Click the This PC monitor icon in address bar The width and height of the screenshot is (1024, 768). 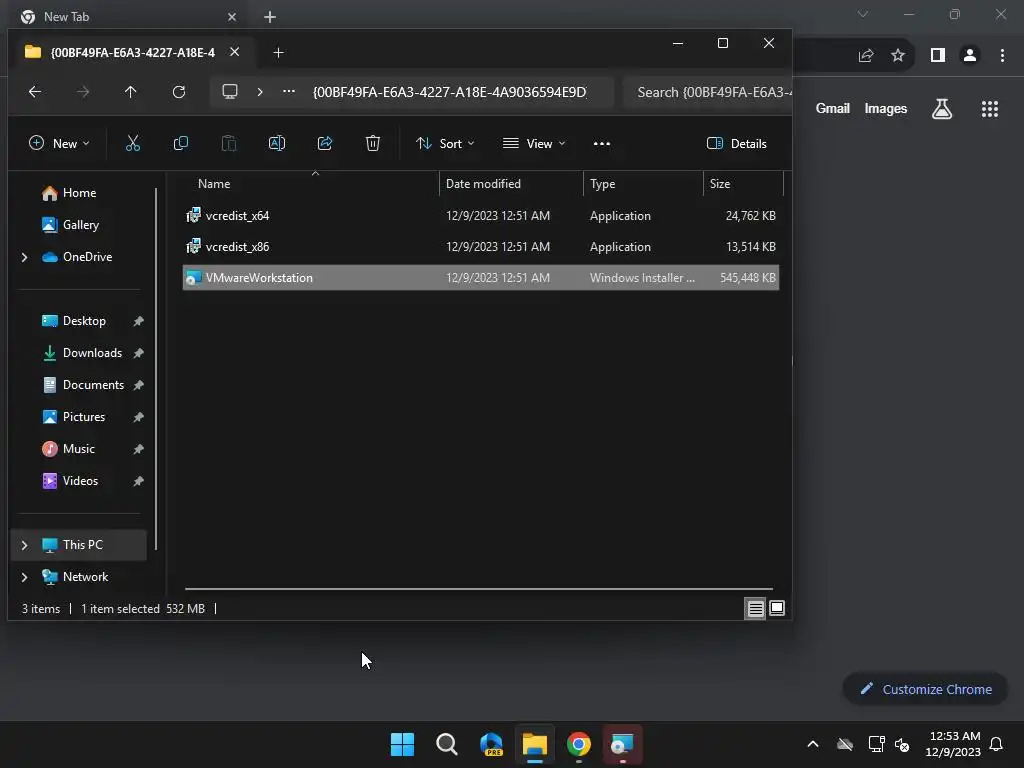[230, 91]
